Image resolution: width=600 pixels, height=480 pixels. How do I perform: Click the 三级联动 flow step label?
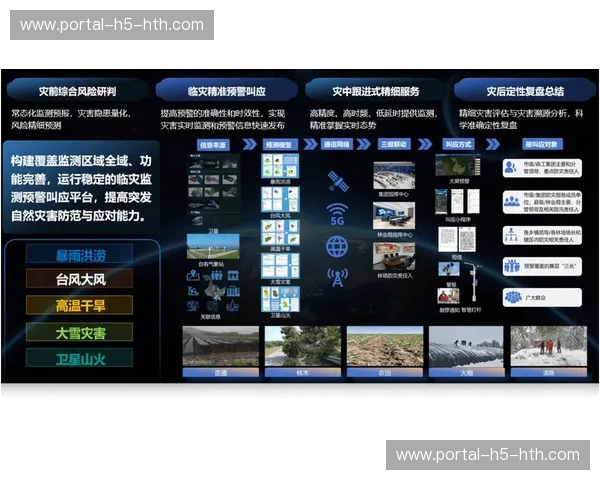pos(394,144)
